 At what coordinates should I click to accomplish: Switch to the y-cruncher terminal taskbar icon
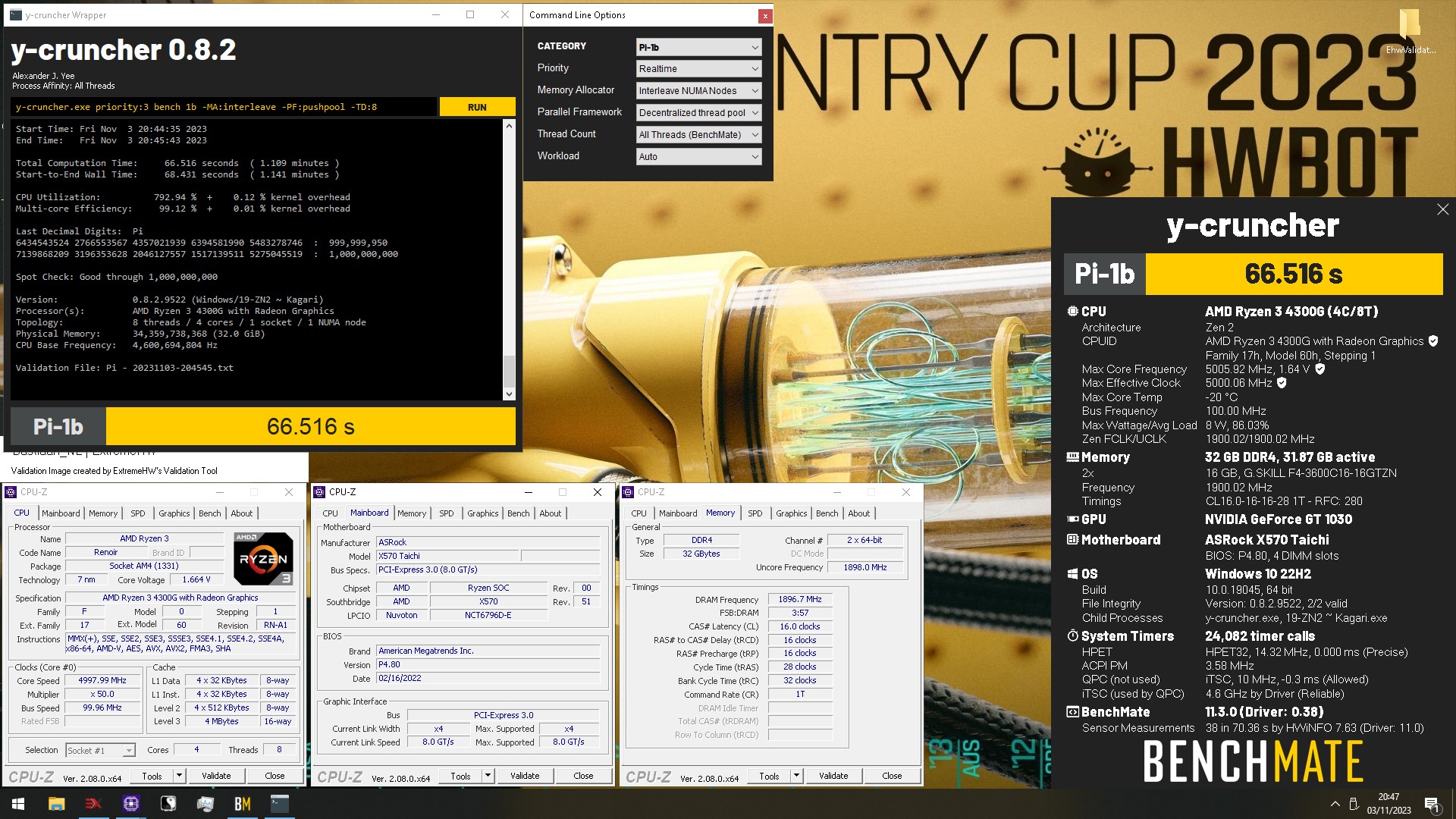pos(279,804)
